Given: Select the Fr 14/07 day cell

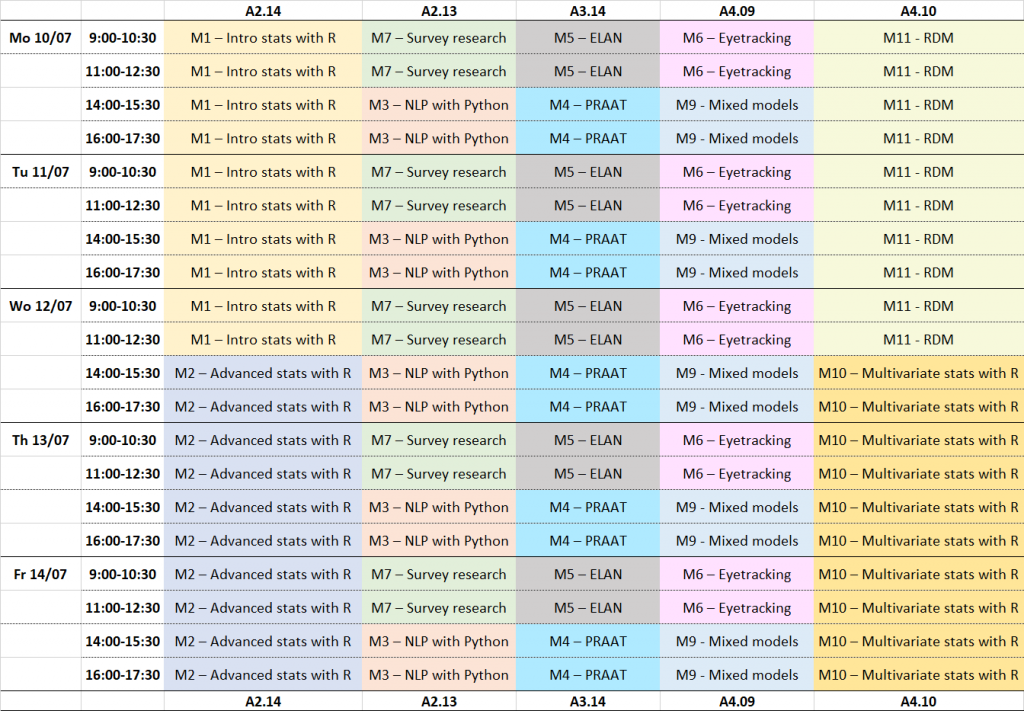Looking at the screenshot, I should click(40, 574).
